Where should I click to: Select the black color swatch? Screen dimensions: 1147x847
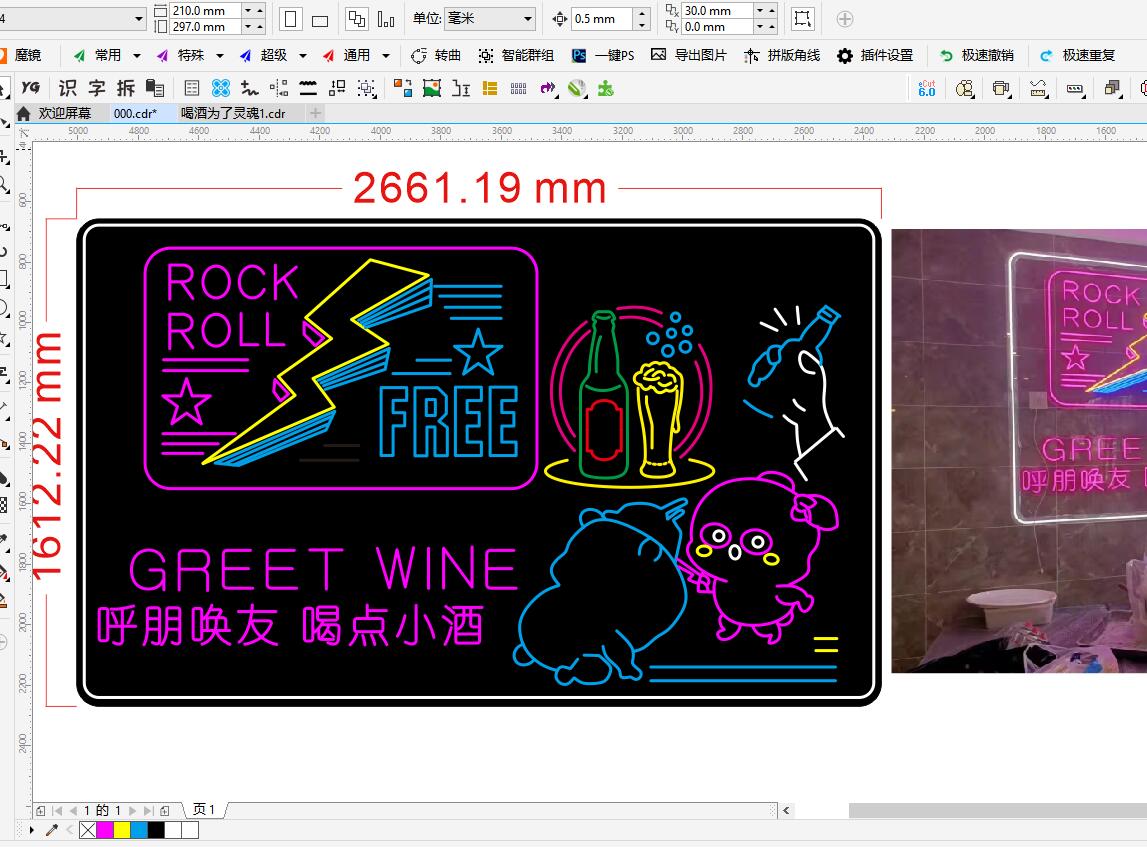point(156,830)
